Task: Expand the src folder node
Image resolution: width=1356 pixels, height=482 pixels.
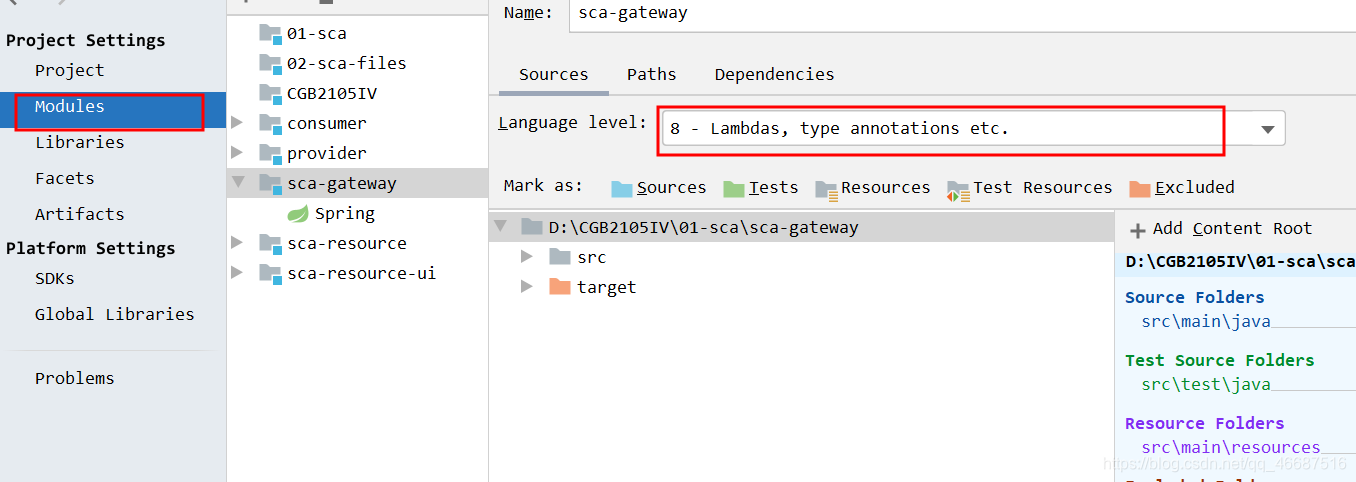Action: click(x=527, y=257)
